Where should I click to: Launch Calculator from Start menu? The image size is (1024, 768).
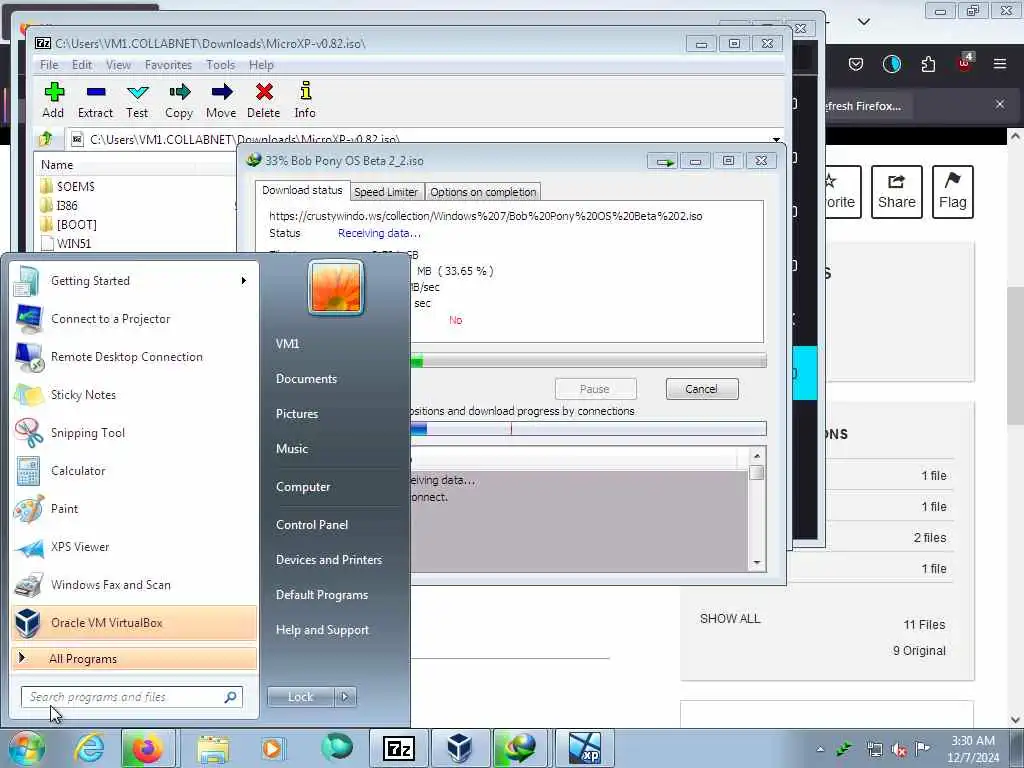(x=134, y=471)
